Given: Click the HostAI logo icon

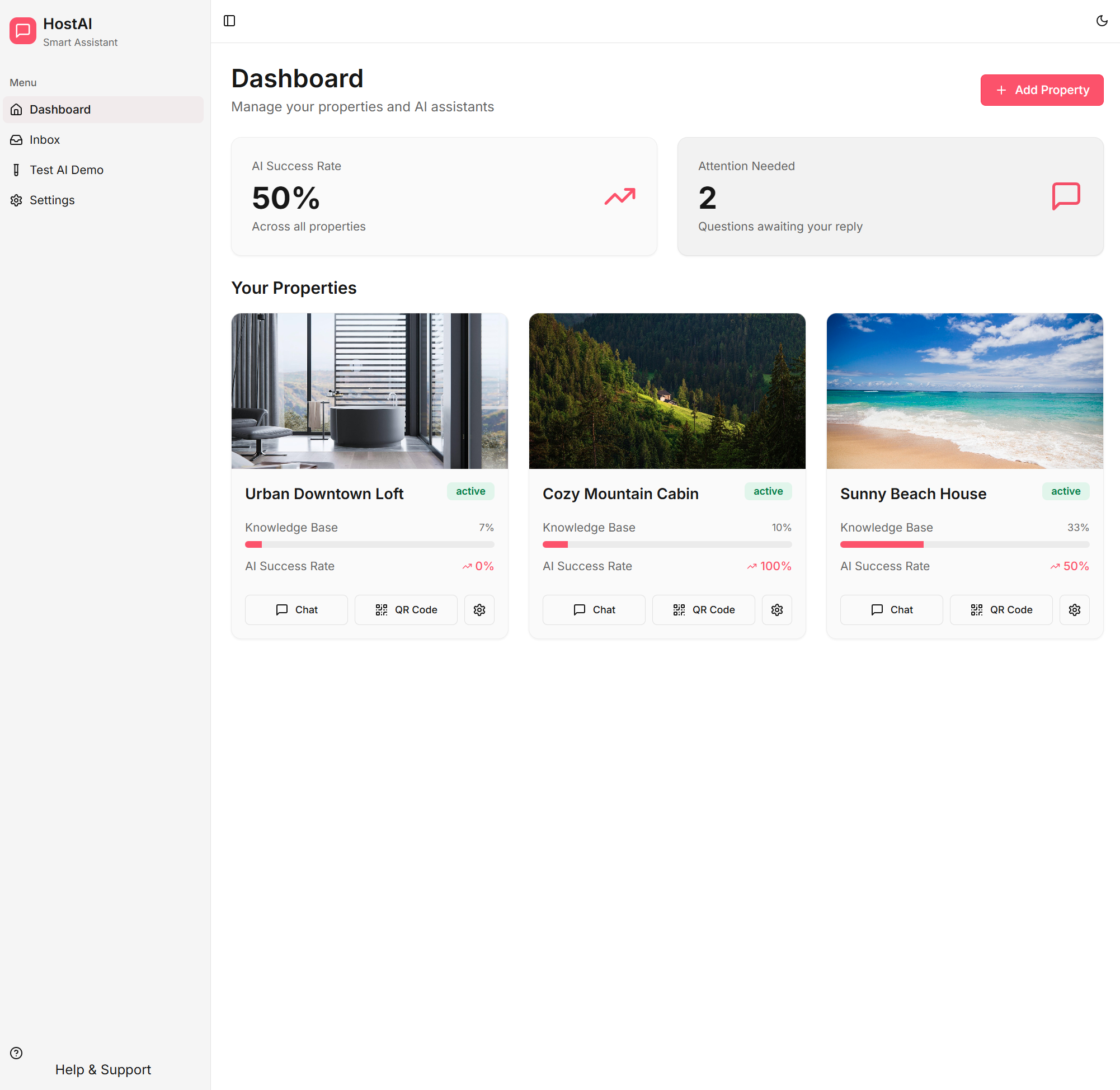Looking at the screenshot, I should click(x=23, y=31).
